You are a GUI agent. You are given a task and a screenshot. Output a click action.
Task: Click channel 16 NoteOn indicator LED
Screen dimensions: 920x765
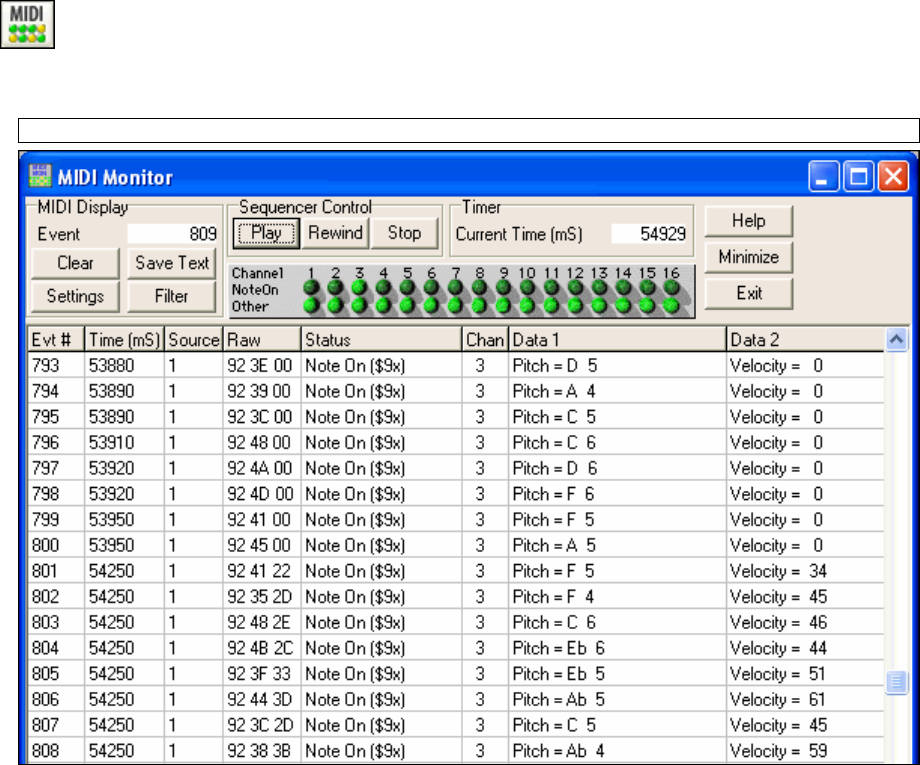click(671, 287)
